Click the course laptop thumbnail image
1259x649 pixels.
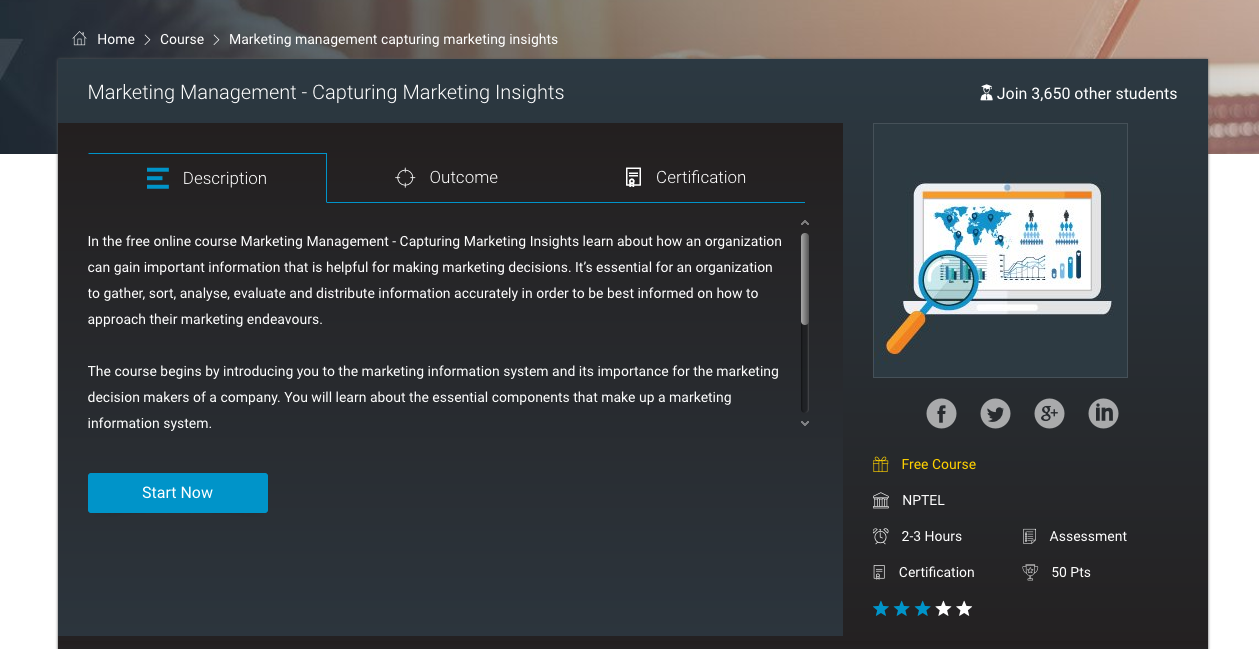tap(1000, 250)
